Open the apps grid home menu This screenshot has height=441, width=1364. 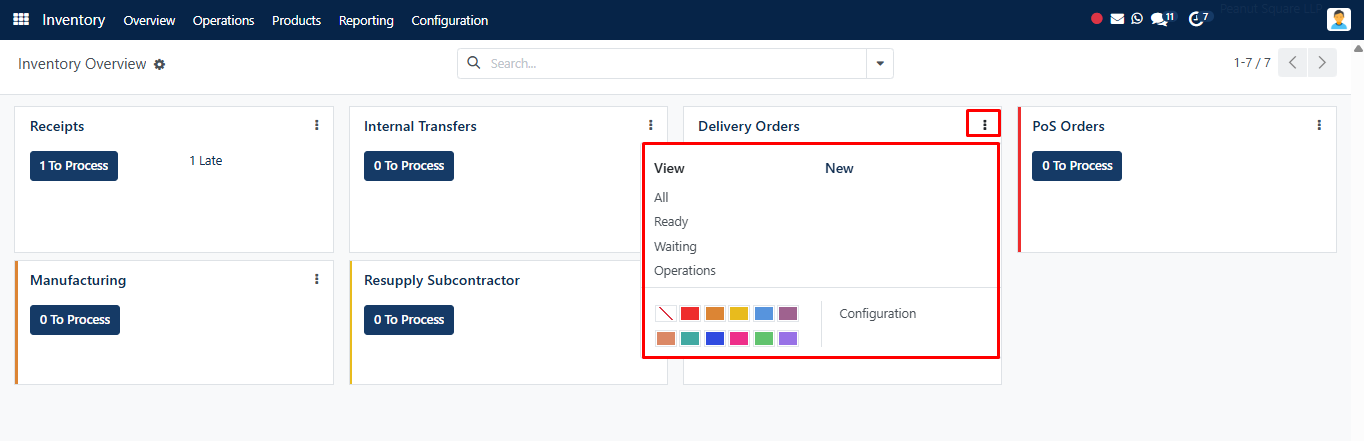point(21,19)
